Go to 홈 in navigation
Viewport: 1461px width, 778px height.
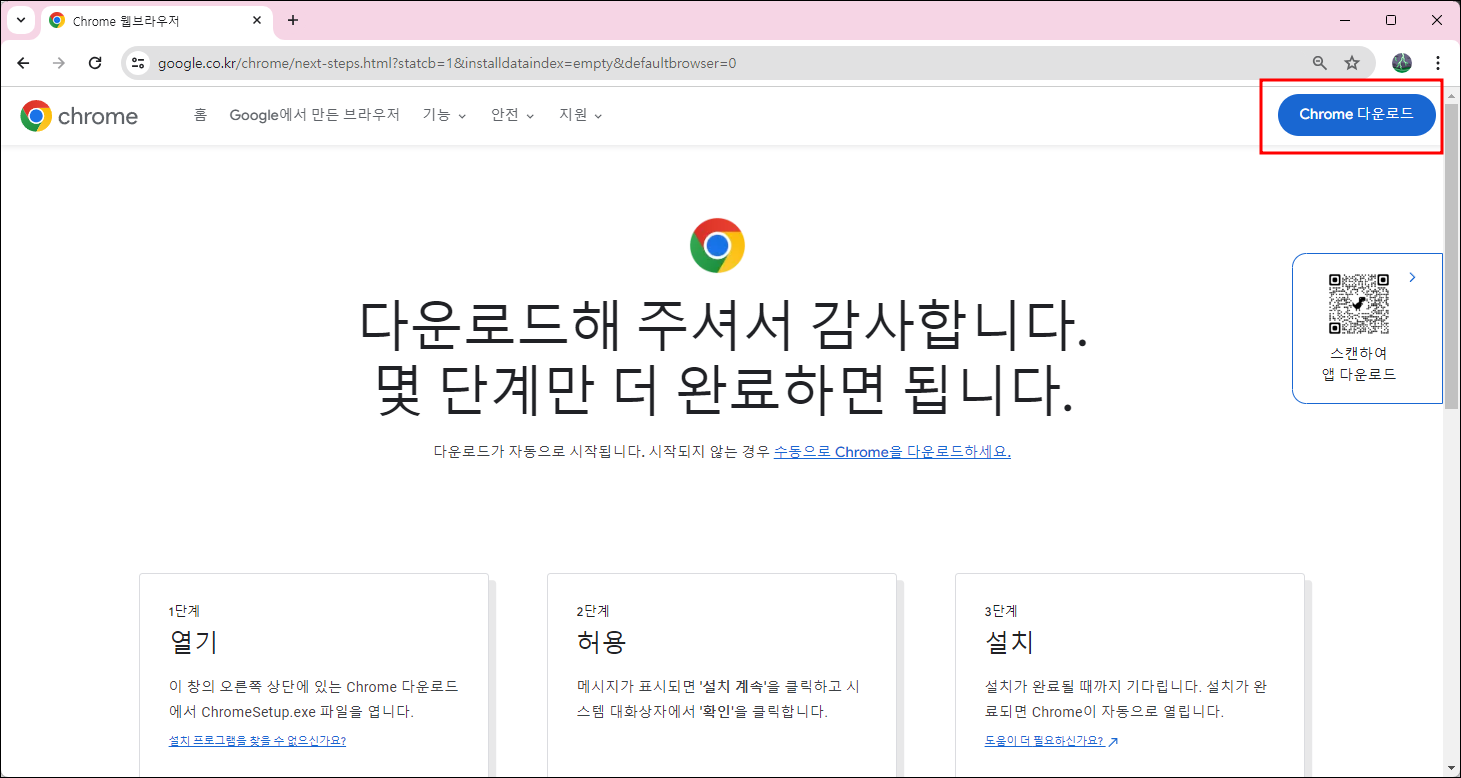tap(200, 115)
